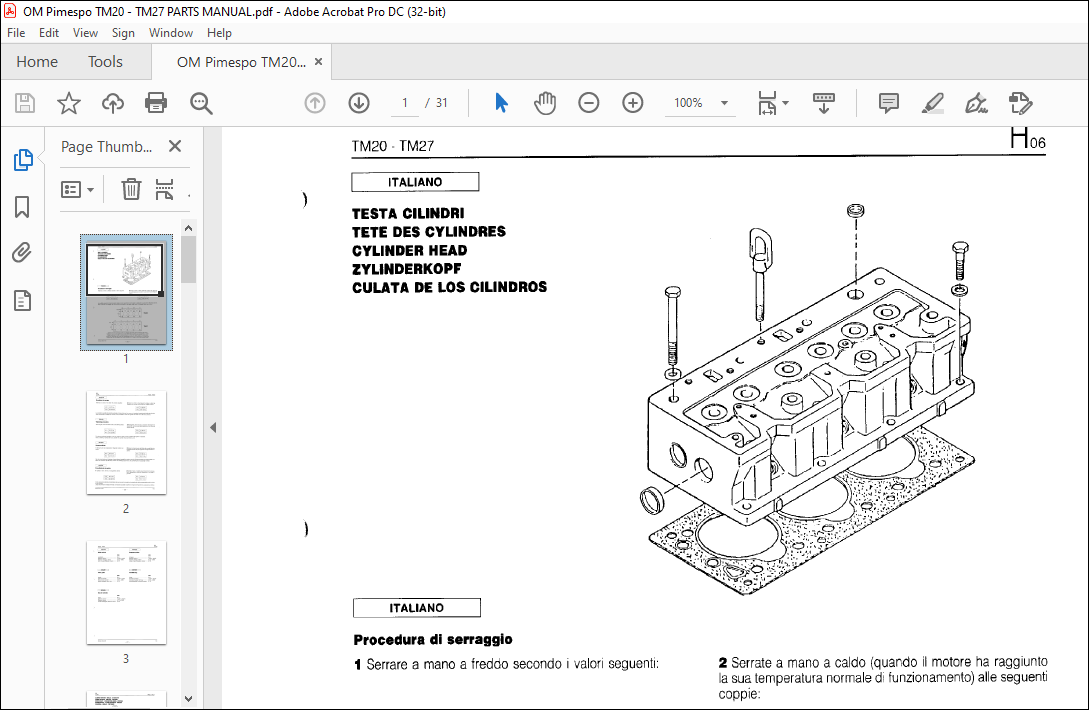Viewport: 1089px width, 710px height.
Task: Click the 'TM20 - TM27' page header
Action: coord(392,146)
